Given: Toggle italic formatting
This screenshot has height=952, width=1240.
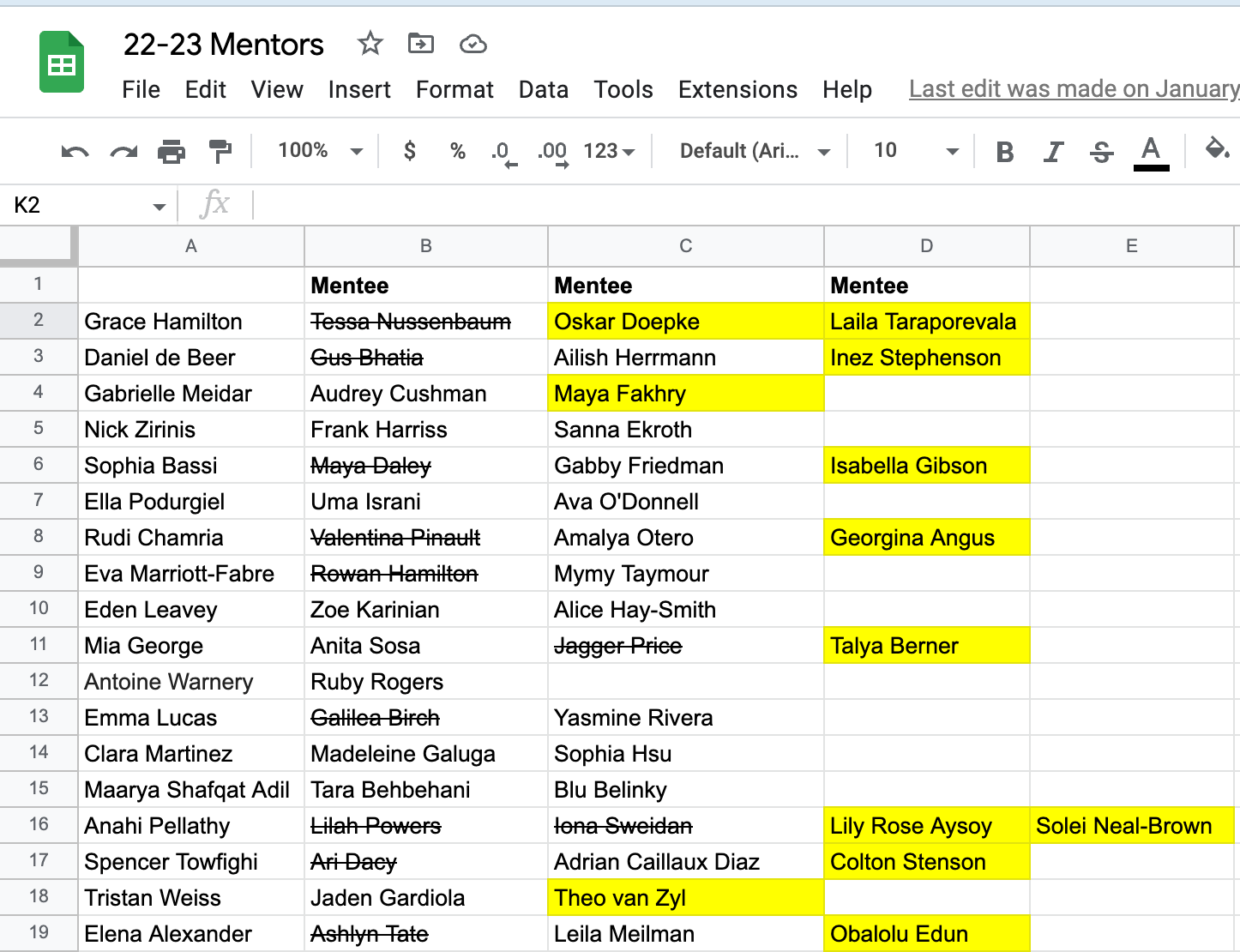Looking at the screenshot, I should click(1053, 152).
